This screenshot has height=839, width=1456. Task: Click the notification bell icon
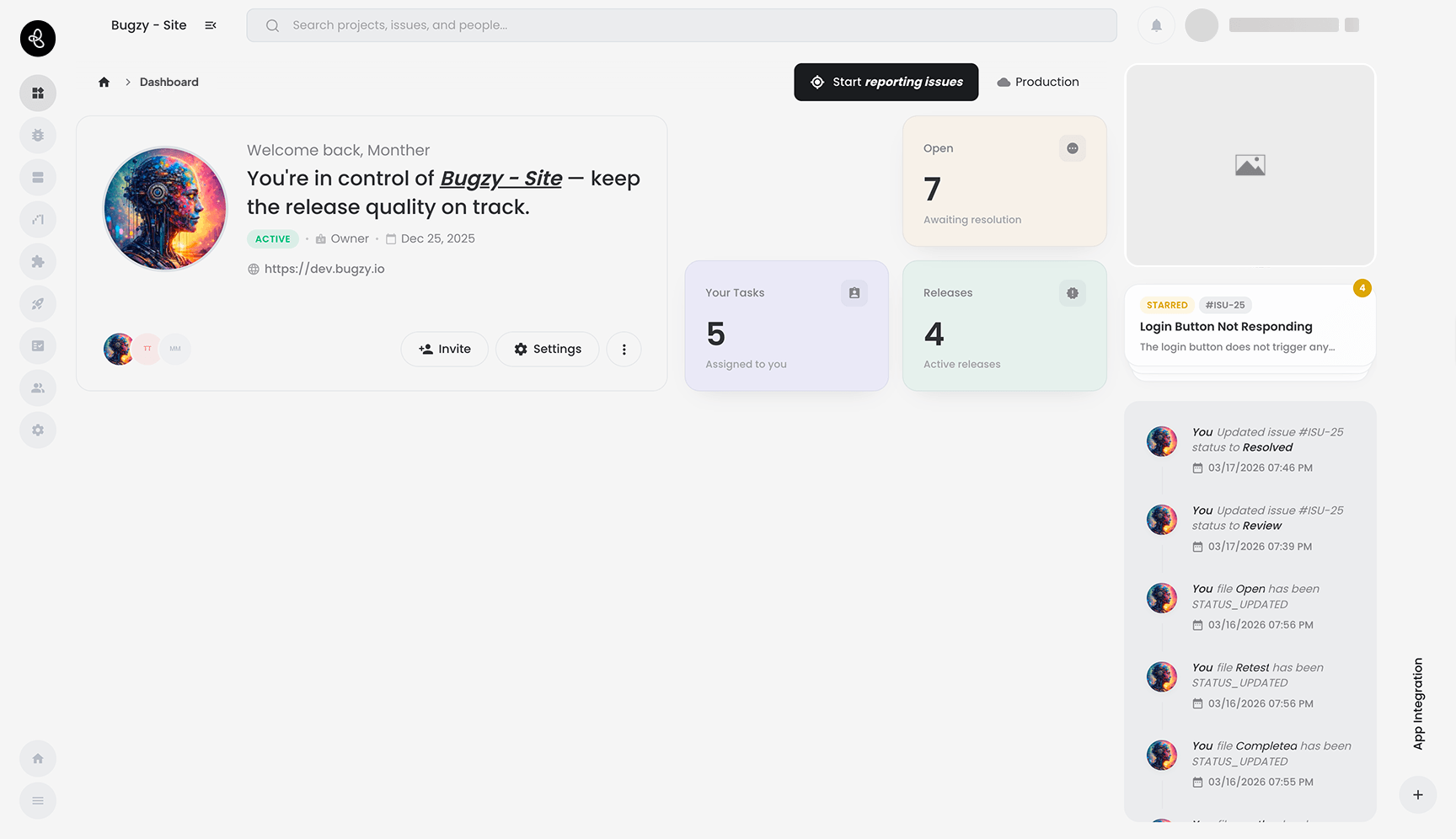click(1155, 24)
